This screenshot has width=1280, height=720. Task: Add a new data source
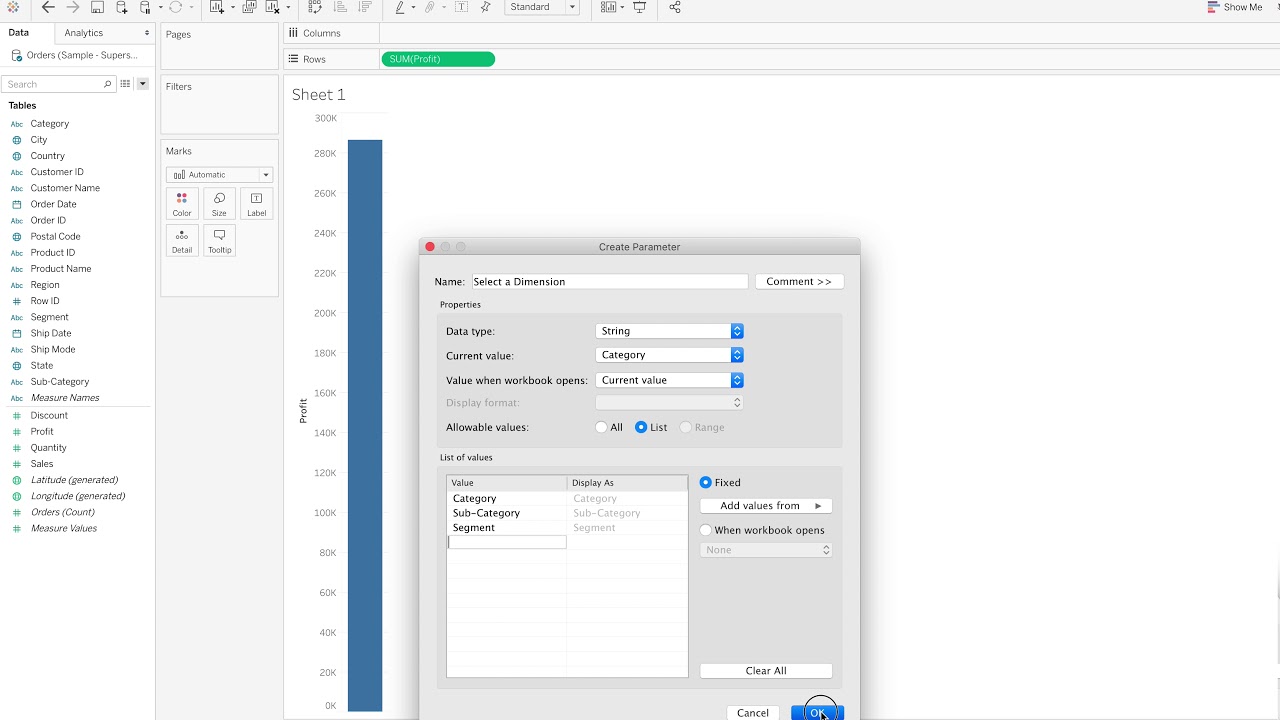(x=122, y=7)
